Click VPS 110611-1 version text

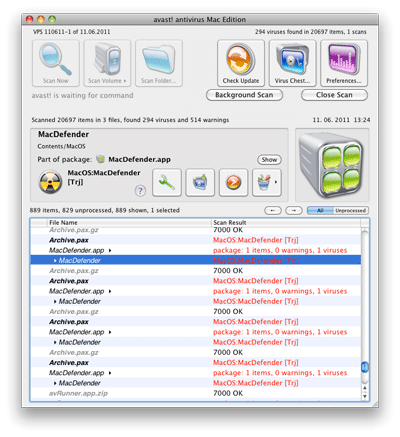(71, 32)
